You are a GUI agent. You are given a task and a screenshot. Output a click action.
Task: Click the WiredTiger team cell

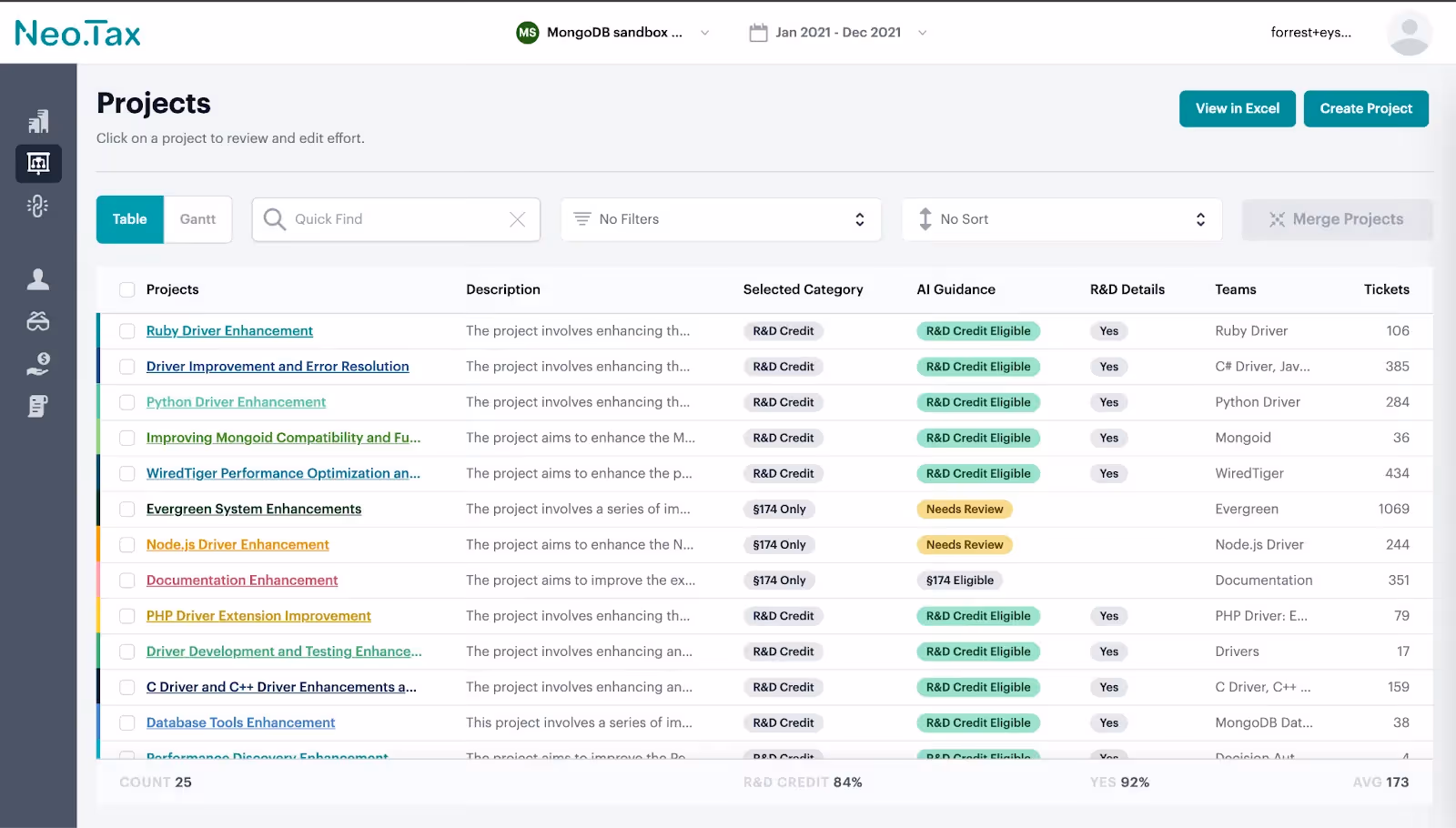pyautogui.click(x=1249, y=473)
